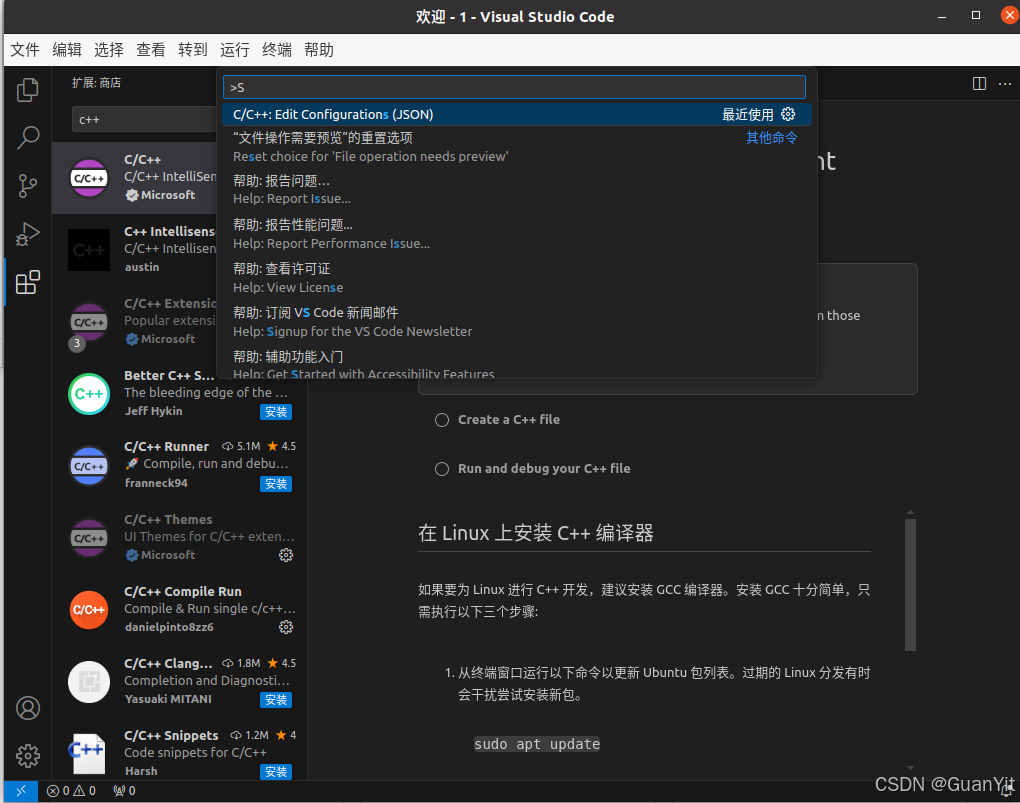This screenshot has width=1020, height=803.
Task: Click the 扩展: 商店 panel title
Action: (x=96, y=83)
